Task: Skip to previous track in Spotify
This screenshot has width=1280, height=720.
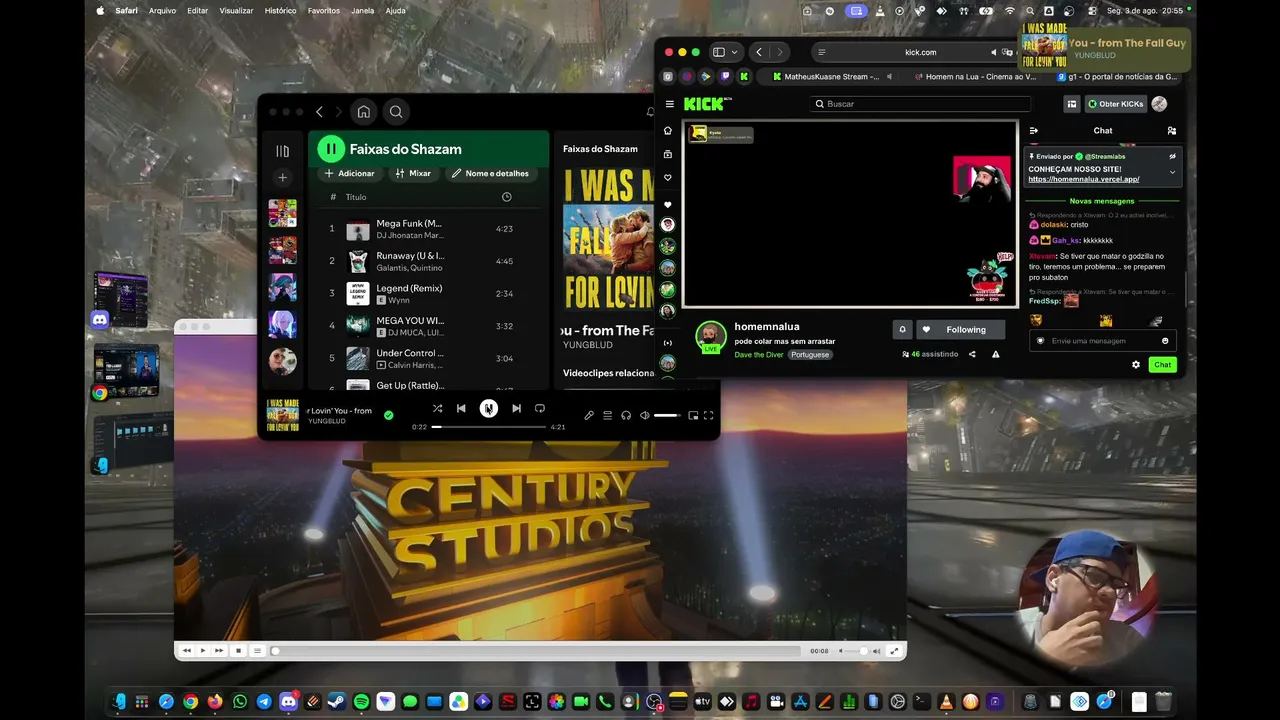Action: [x=461, y=408]
